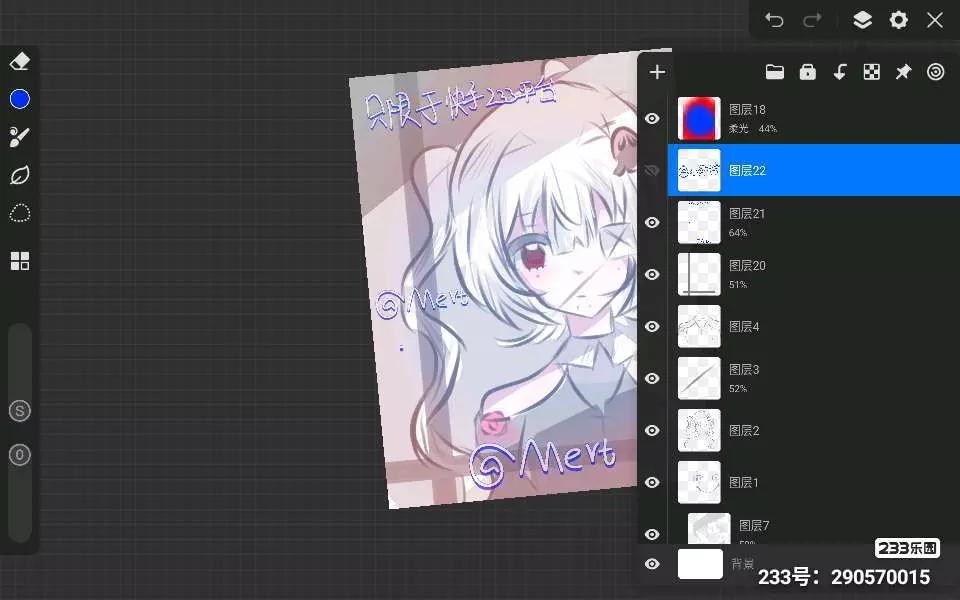960x600 pixels.
Task: Hide layer 图层1
Action: click(x=652, y=482)
